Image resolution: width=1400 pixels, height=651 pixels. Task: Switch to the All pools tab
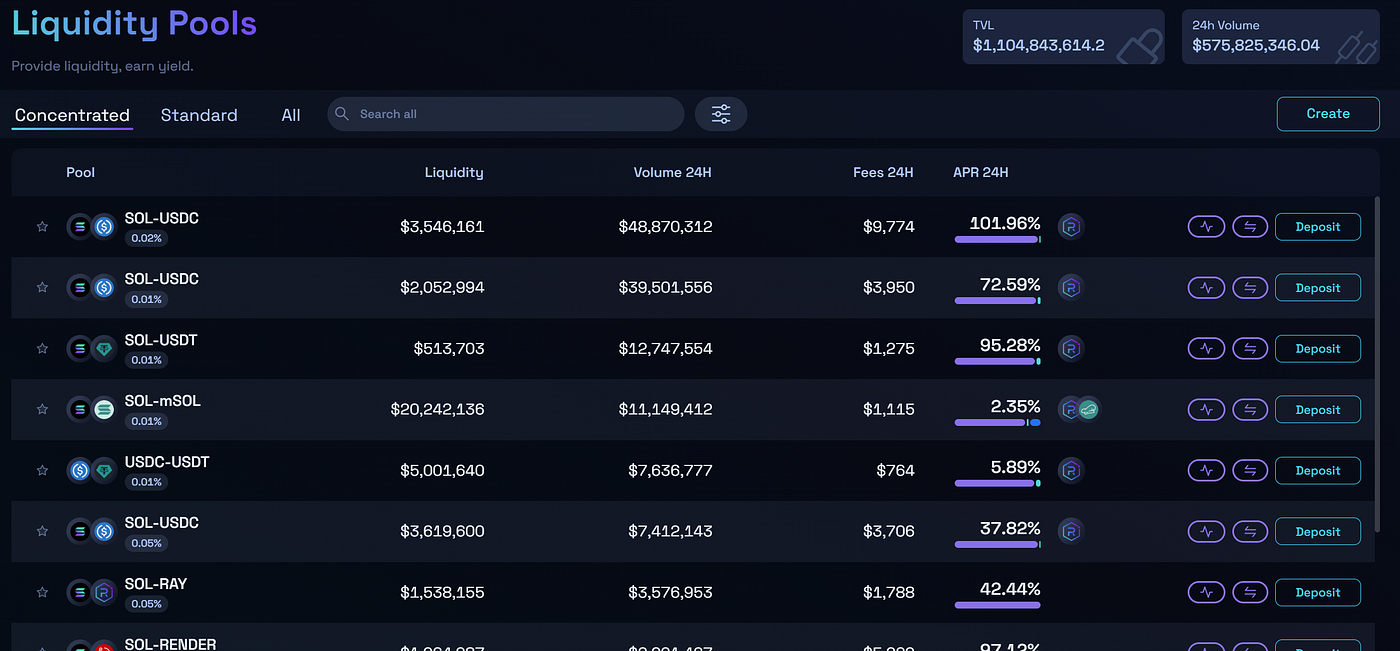pyautogui.click(x=291, y=115)
